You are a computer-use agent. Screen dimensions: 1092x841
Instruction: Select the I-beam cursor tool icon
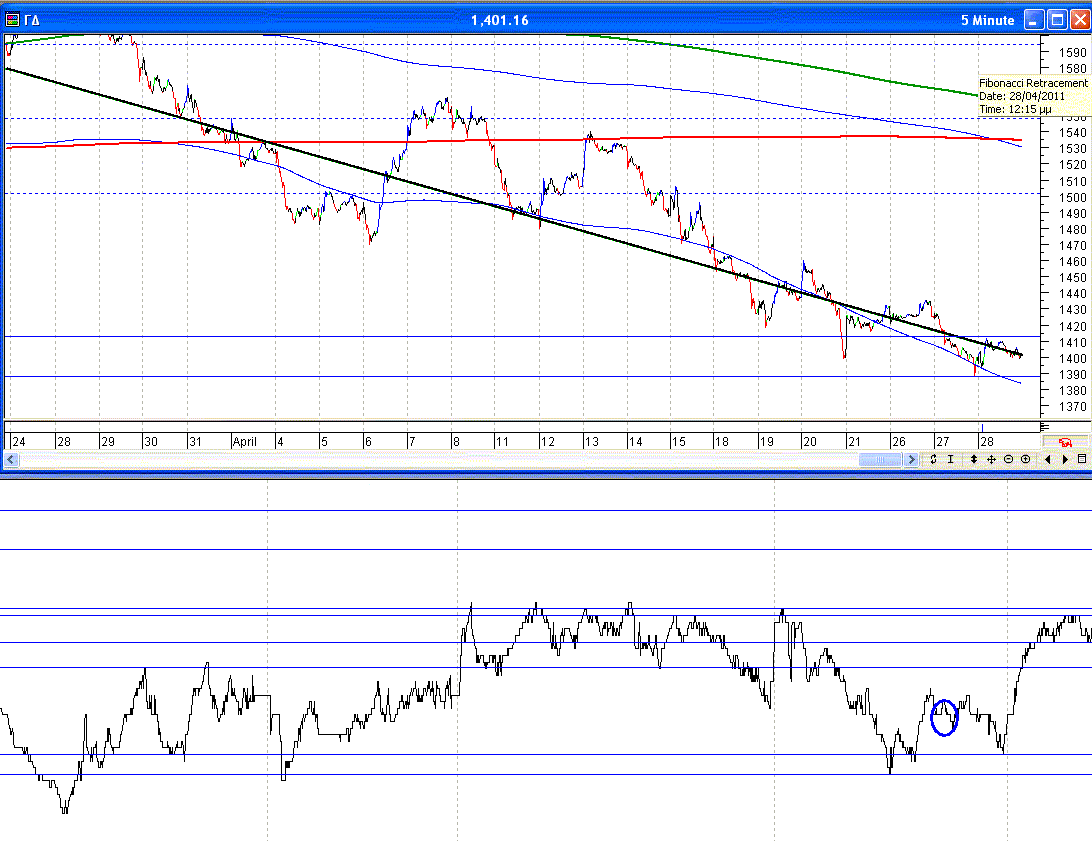[x=950, y=459]
